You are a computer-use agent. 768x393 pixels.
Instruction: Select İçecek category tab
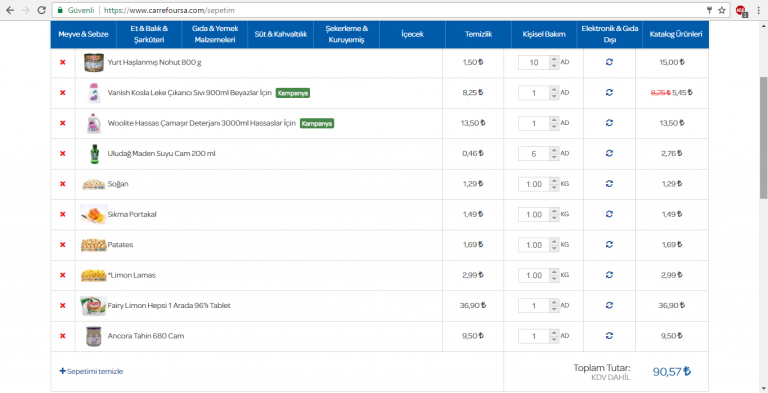click(412, 34)
